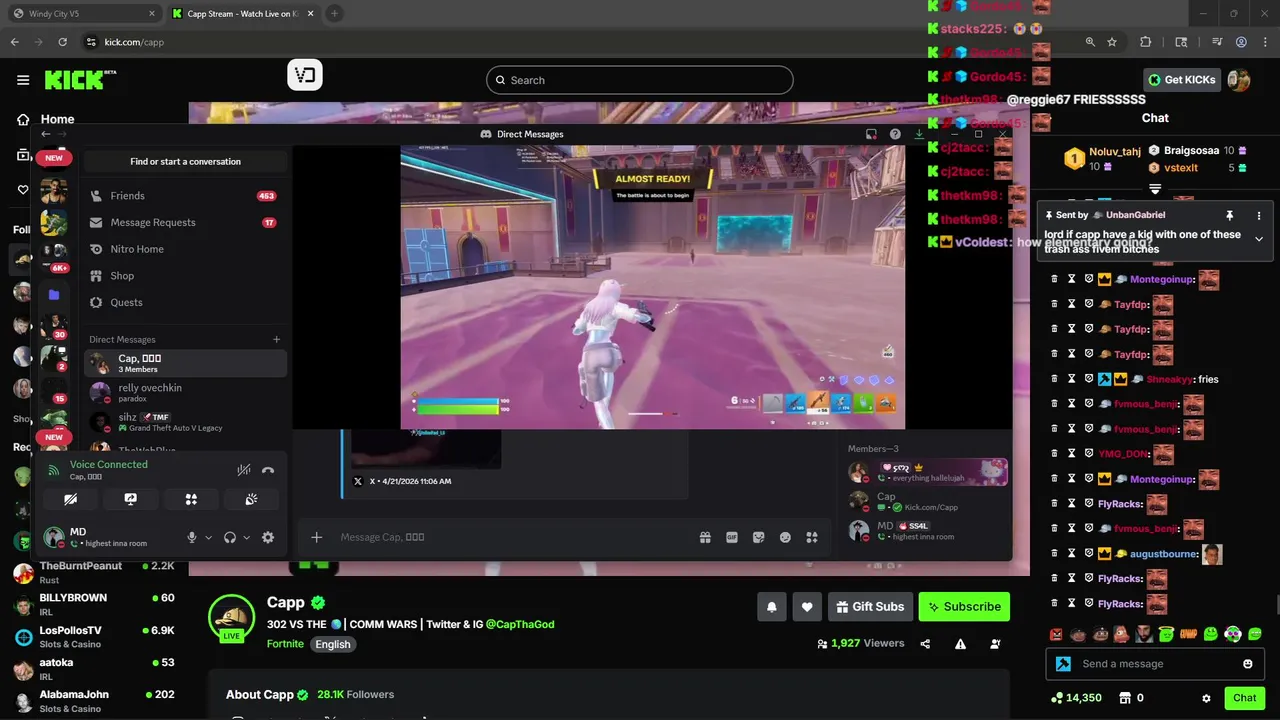Open Shop in Discord
This screenshot has height=720, width=1280.
(x=185, y=276)
